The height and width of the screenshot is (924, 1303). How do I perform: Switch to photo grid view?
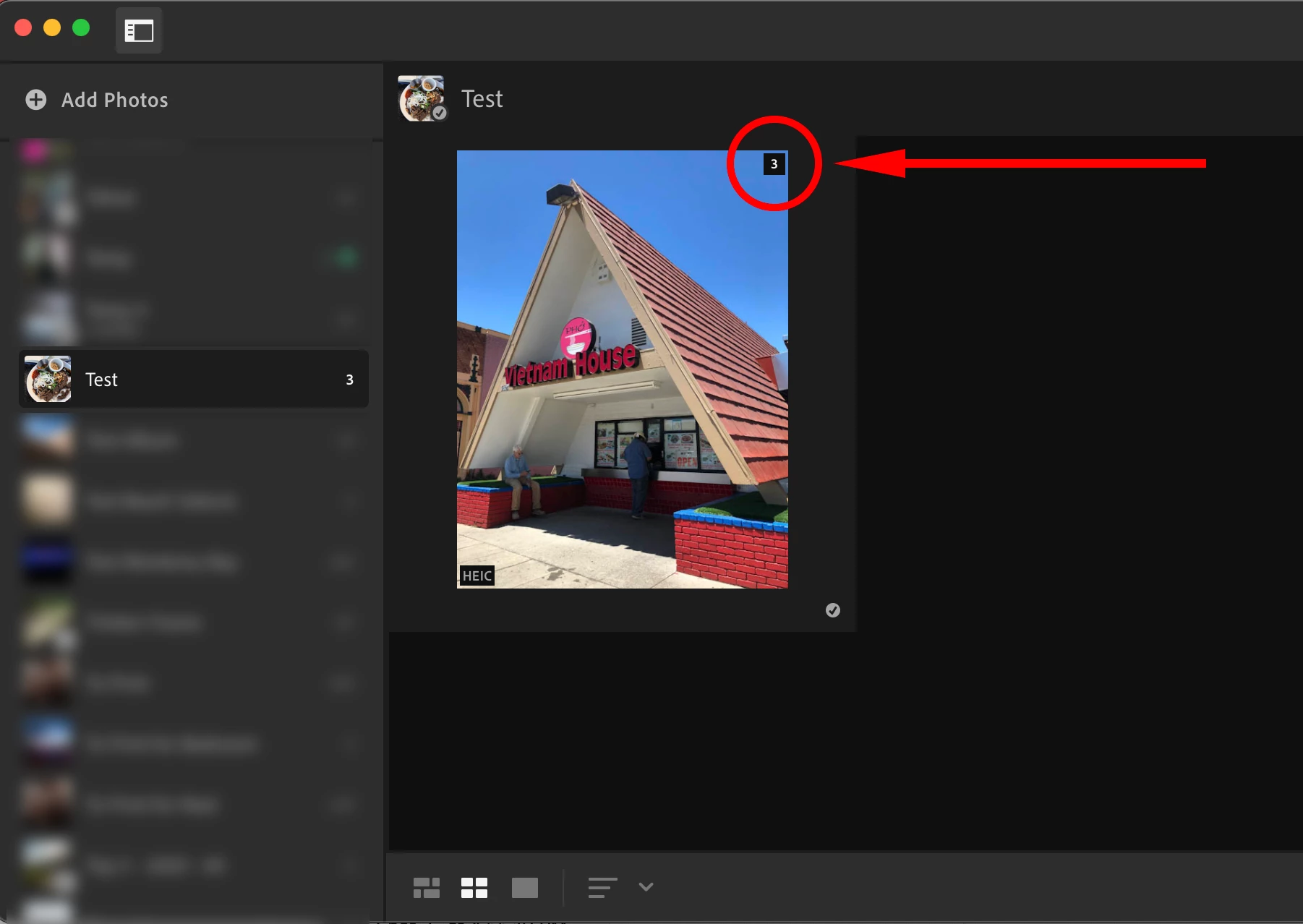pos(427,887)
